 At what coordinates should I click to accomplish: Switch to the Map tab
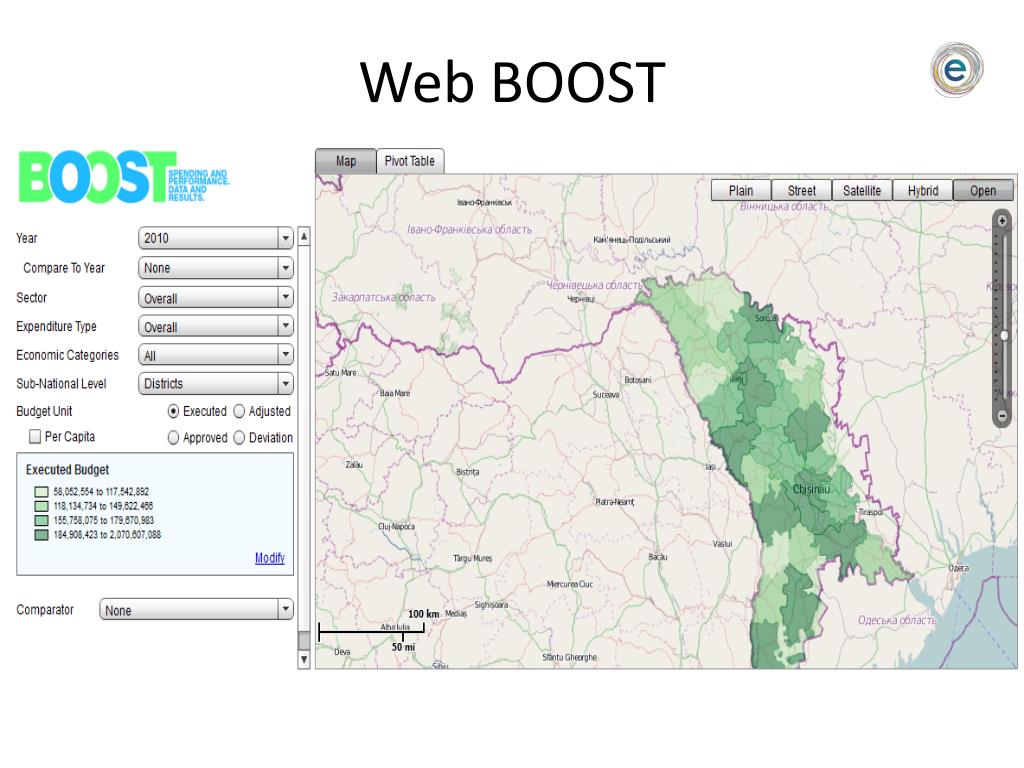(345, 161)
